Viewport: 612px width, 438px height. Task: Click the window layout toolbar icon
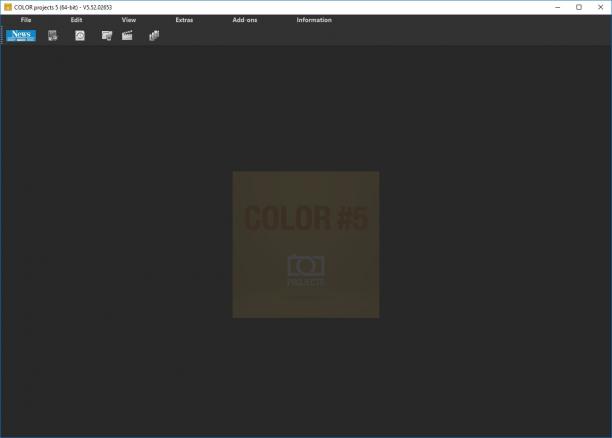[107, 36]
